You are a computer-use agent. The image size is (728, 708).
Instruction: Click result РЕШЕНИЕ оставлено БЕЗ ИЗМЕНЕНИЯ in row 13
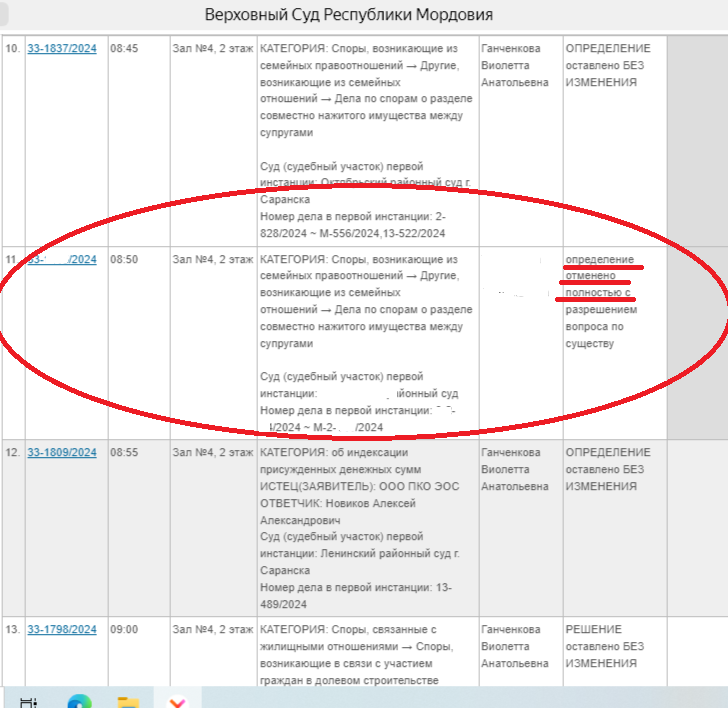605,646
